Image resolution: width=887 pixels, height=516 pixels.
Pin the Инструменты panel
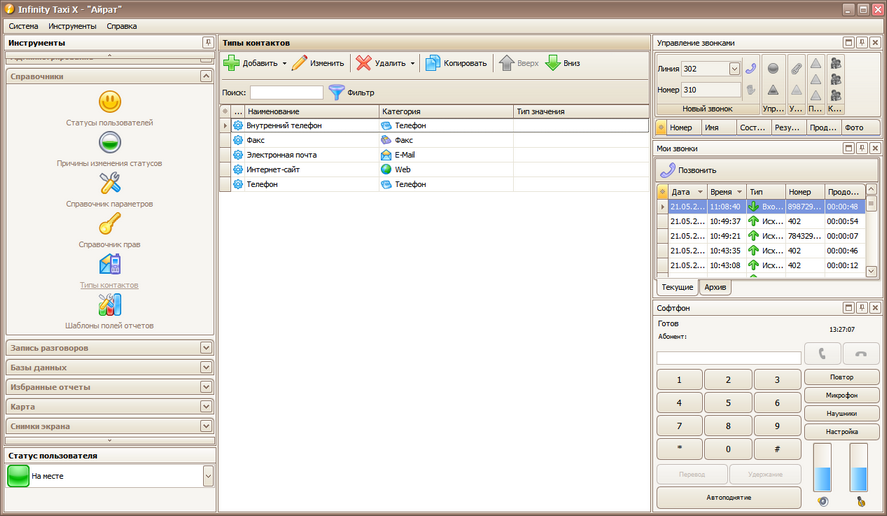point(208,42)
